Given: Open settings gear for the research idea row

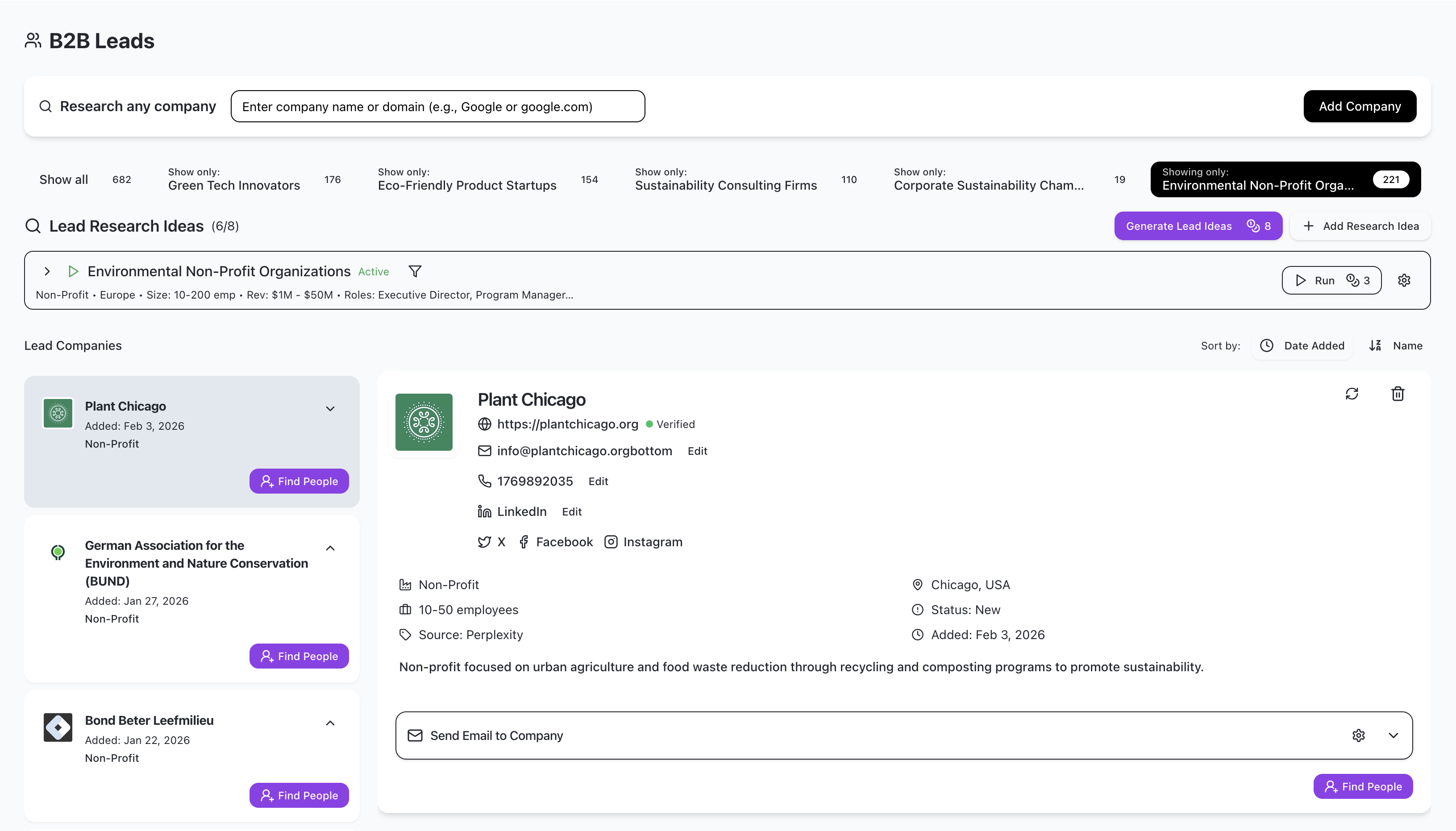Looking at the screenshot, I should coord(1403,280).
